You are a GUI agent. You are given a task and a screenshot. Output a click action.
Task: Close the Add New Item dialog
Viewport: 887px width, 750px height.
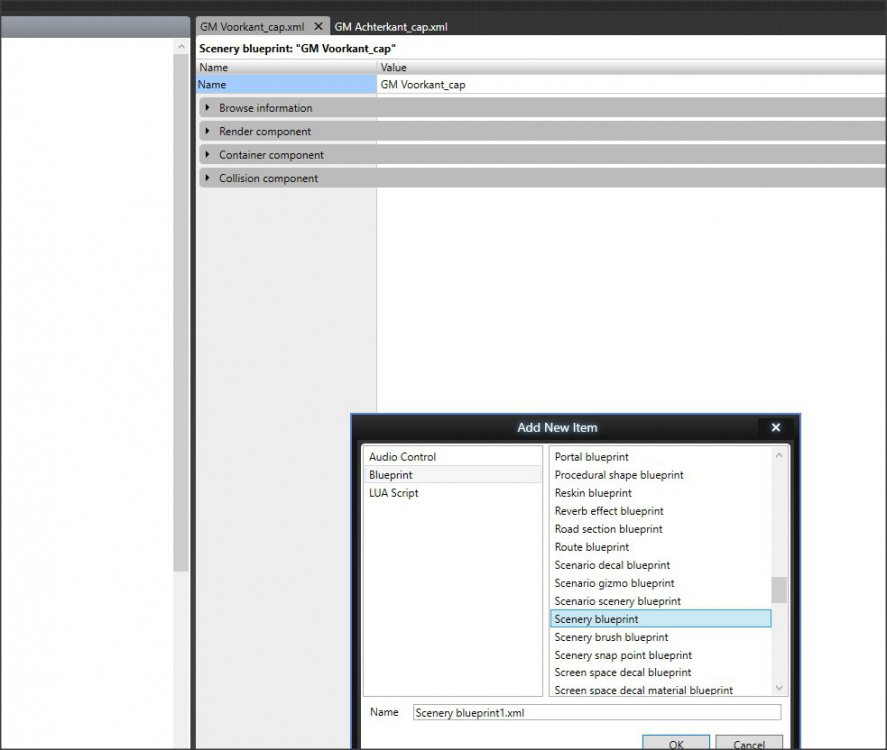click(775, 427)
